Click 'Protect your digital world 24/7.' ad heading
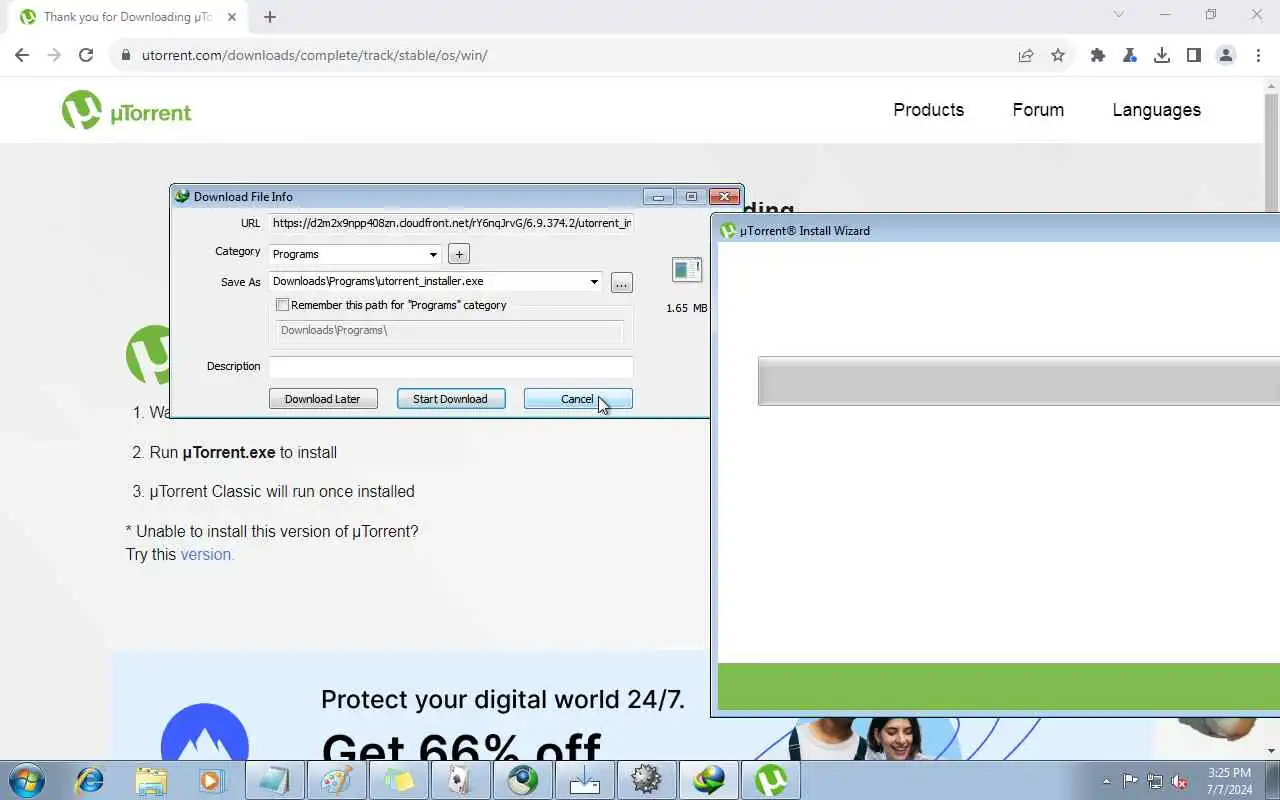Viewport: 1280px width, 800px height. (x=503, y=700)
